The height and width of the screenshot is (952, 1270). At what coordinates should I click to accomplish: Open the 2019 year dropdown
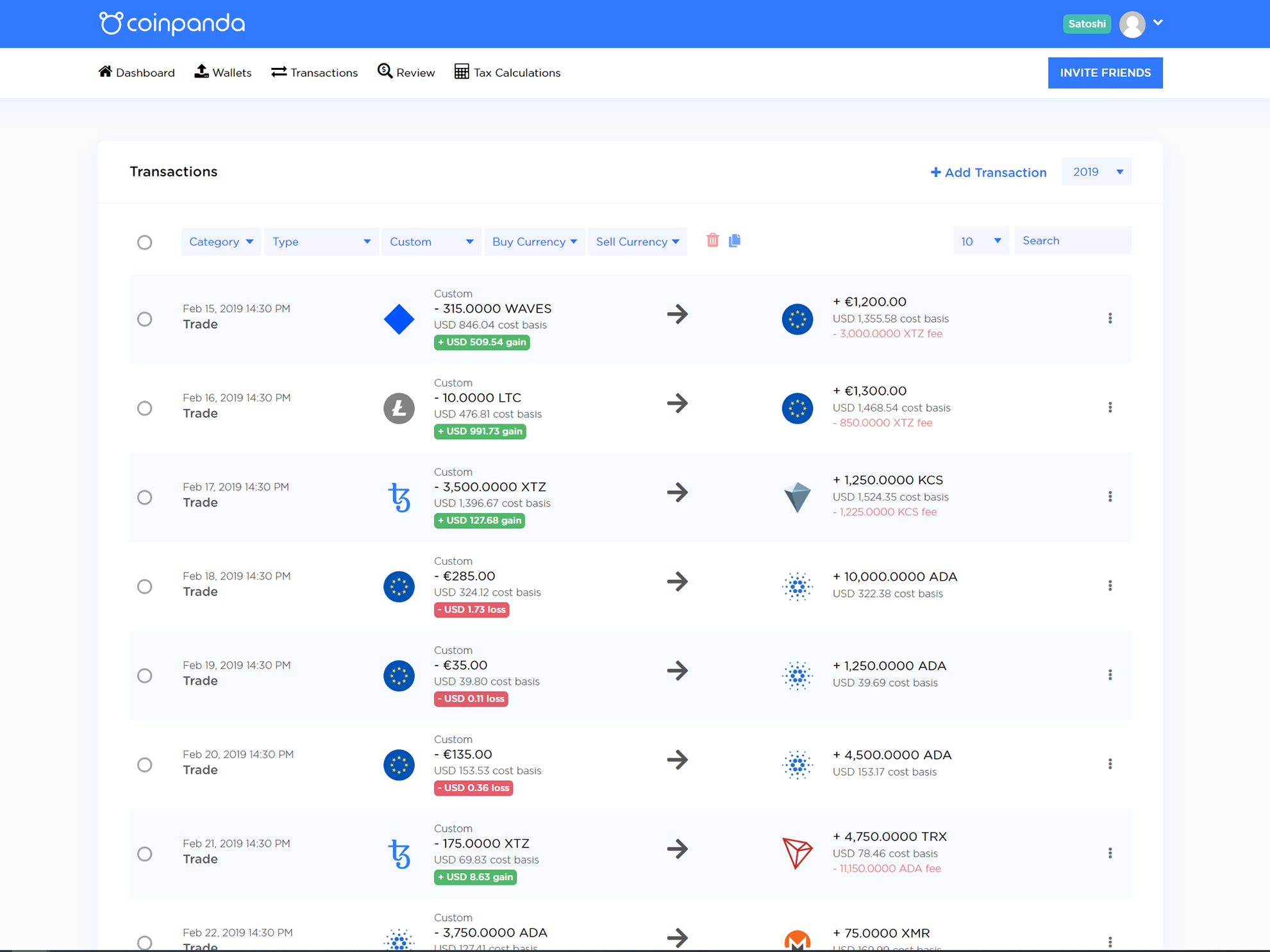tap(1096, 171)
